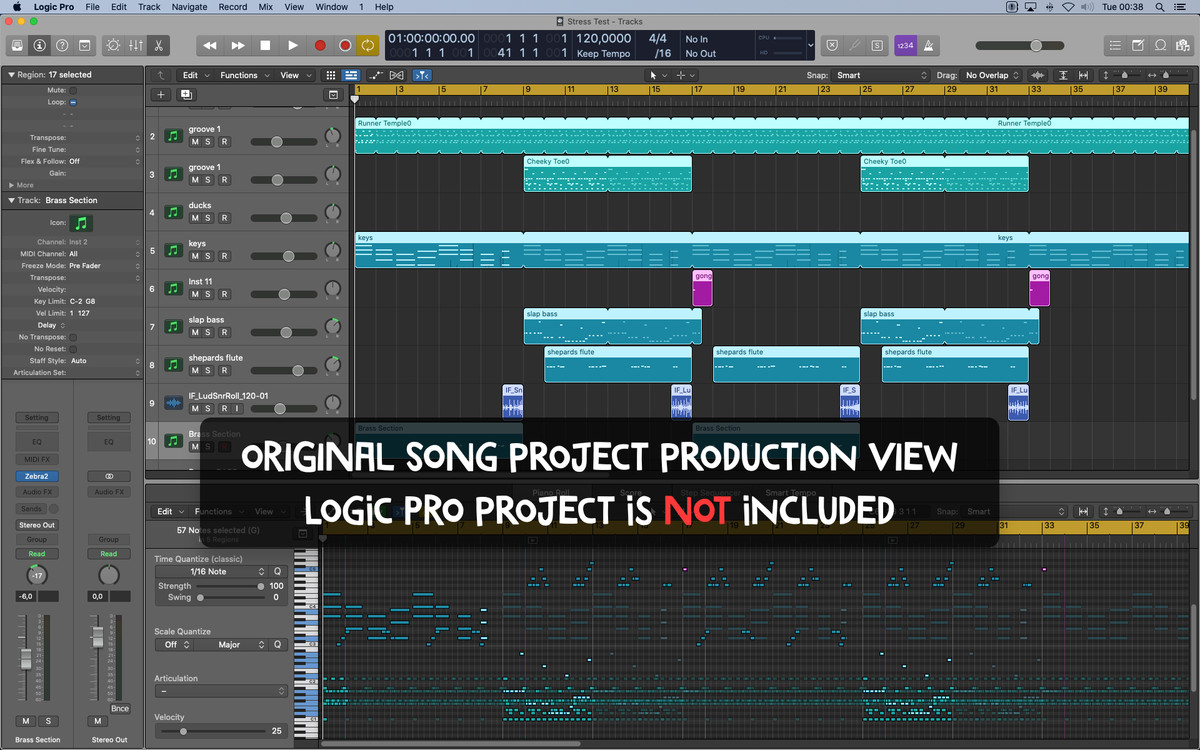Toggle the Catch Playhead button

(x=422, y=75)
